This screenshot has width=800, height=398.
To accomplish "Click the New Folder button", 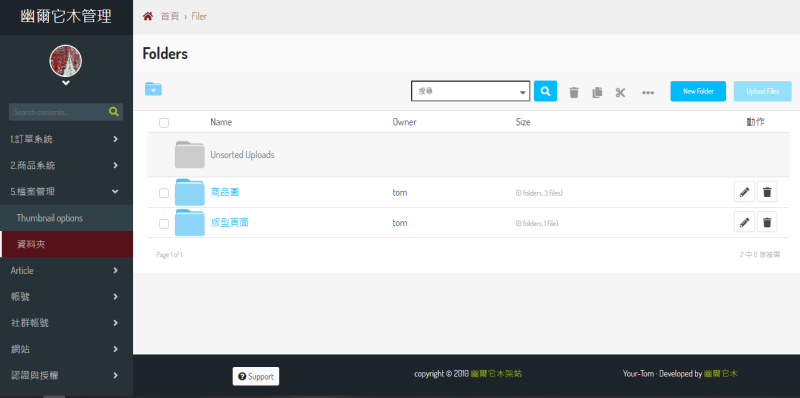I will tap(698, 91).
